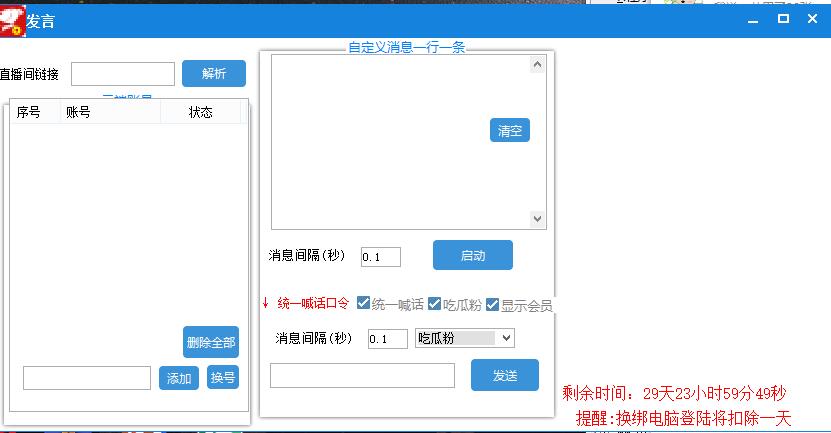
Task: Click the 状态 column header
Action: [200, 112]
